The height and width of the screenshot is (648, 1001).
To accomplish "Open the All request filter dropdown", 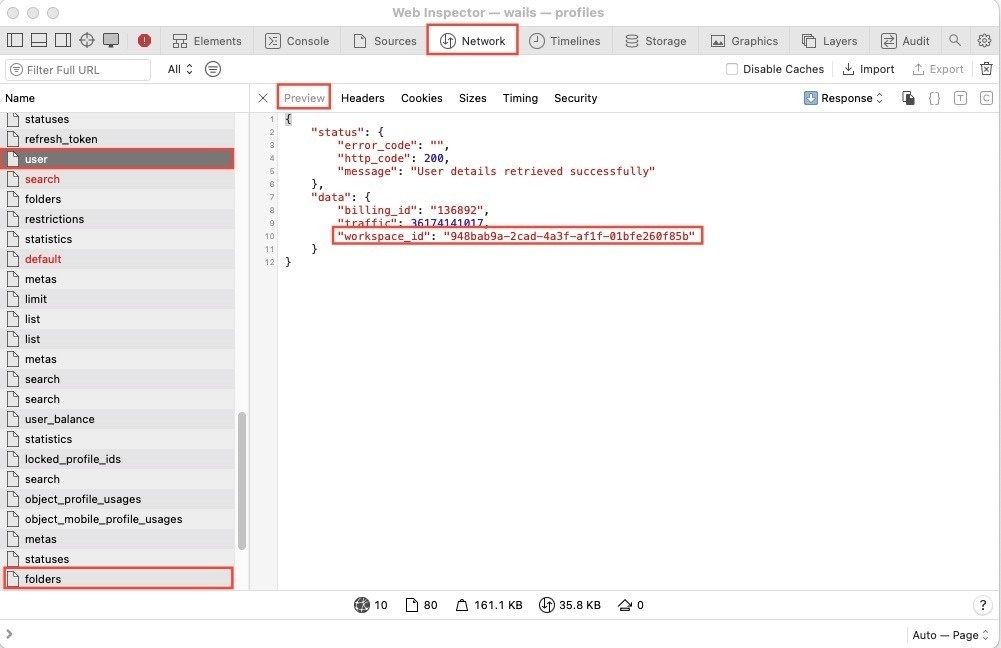I will [177, 69].
